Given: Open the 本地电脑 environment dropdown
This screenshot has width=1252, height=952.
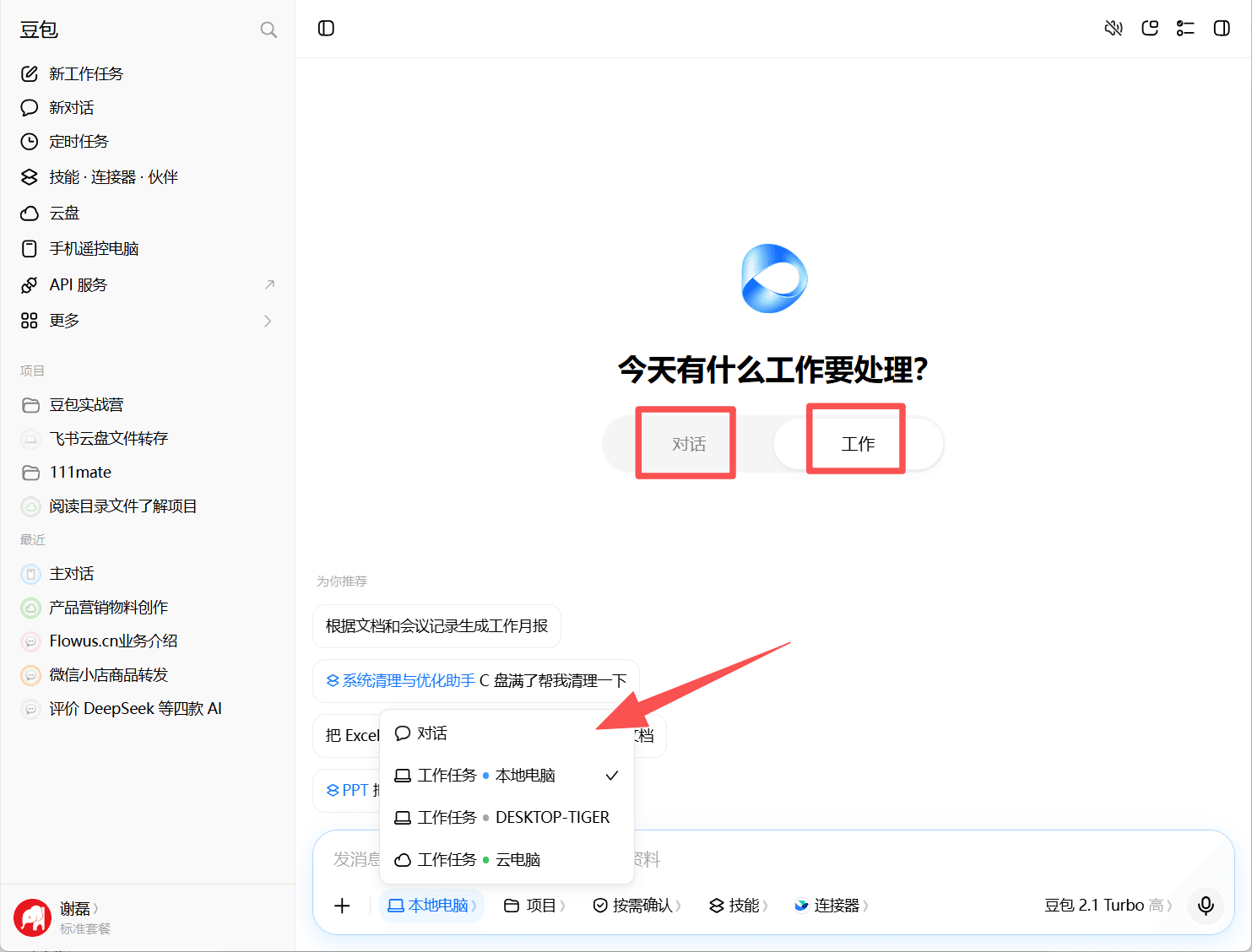Looking at the screenshot, I should 431,906.
